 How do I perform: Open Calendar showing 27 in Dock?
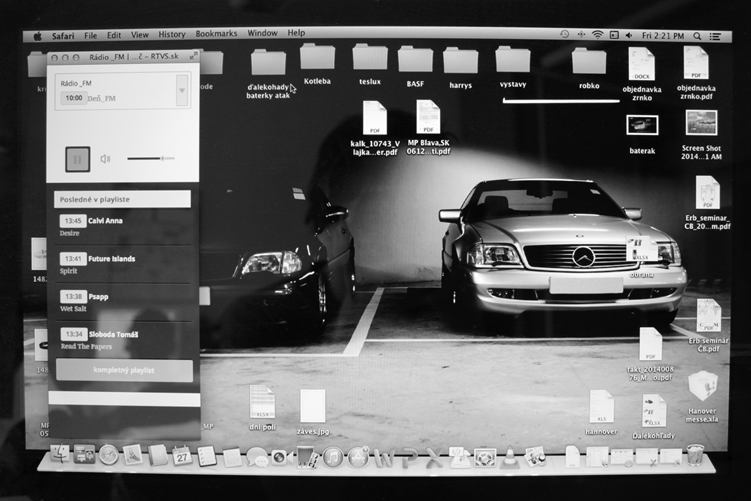pyautogui.click(x=182, y=456)
